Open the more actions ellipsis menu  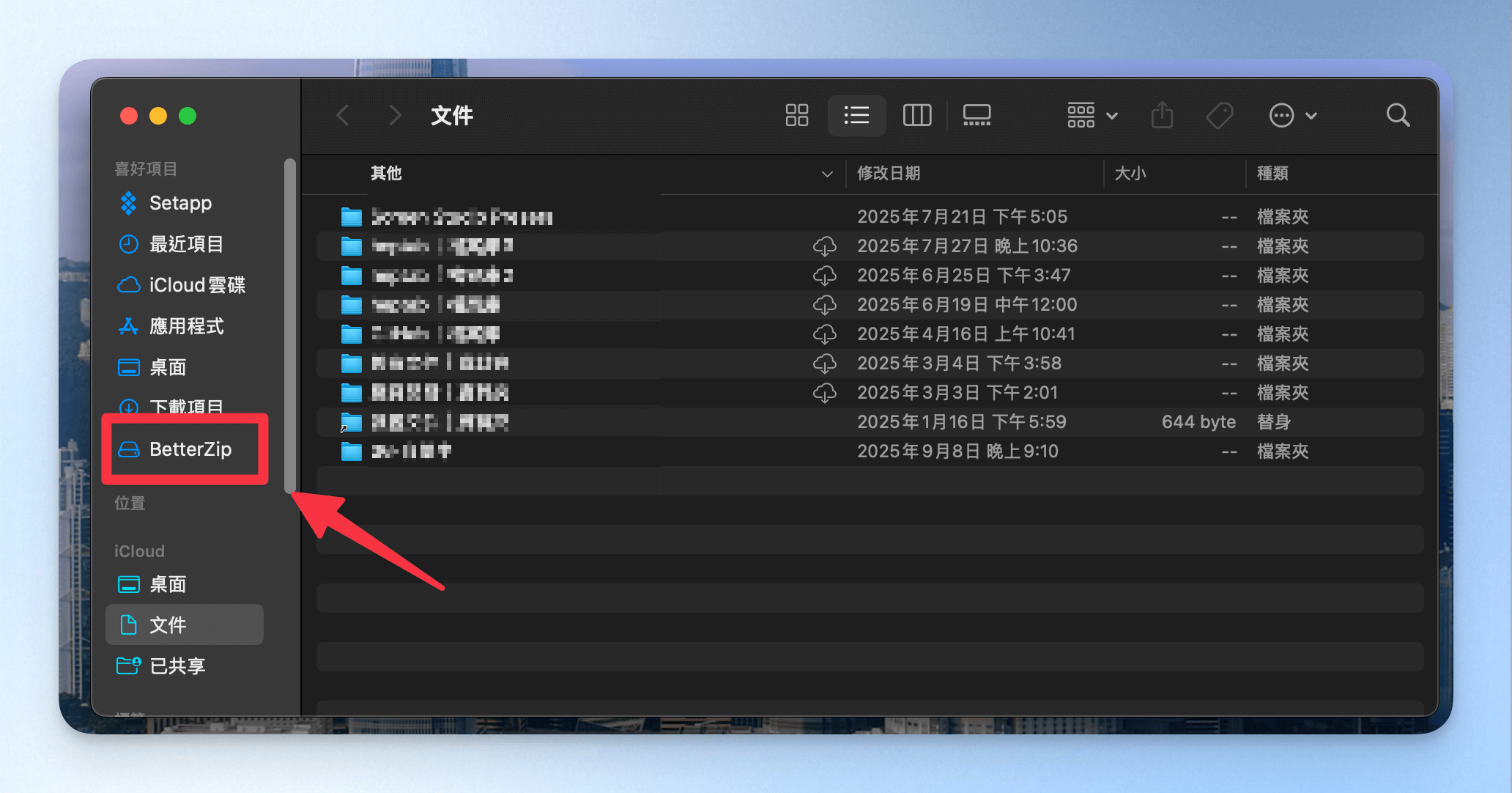point(1292,115)
